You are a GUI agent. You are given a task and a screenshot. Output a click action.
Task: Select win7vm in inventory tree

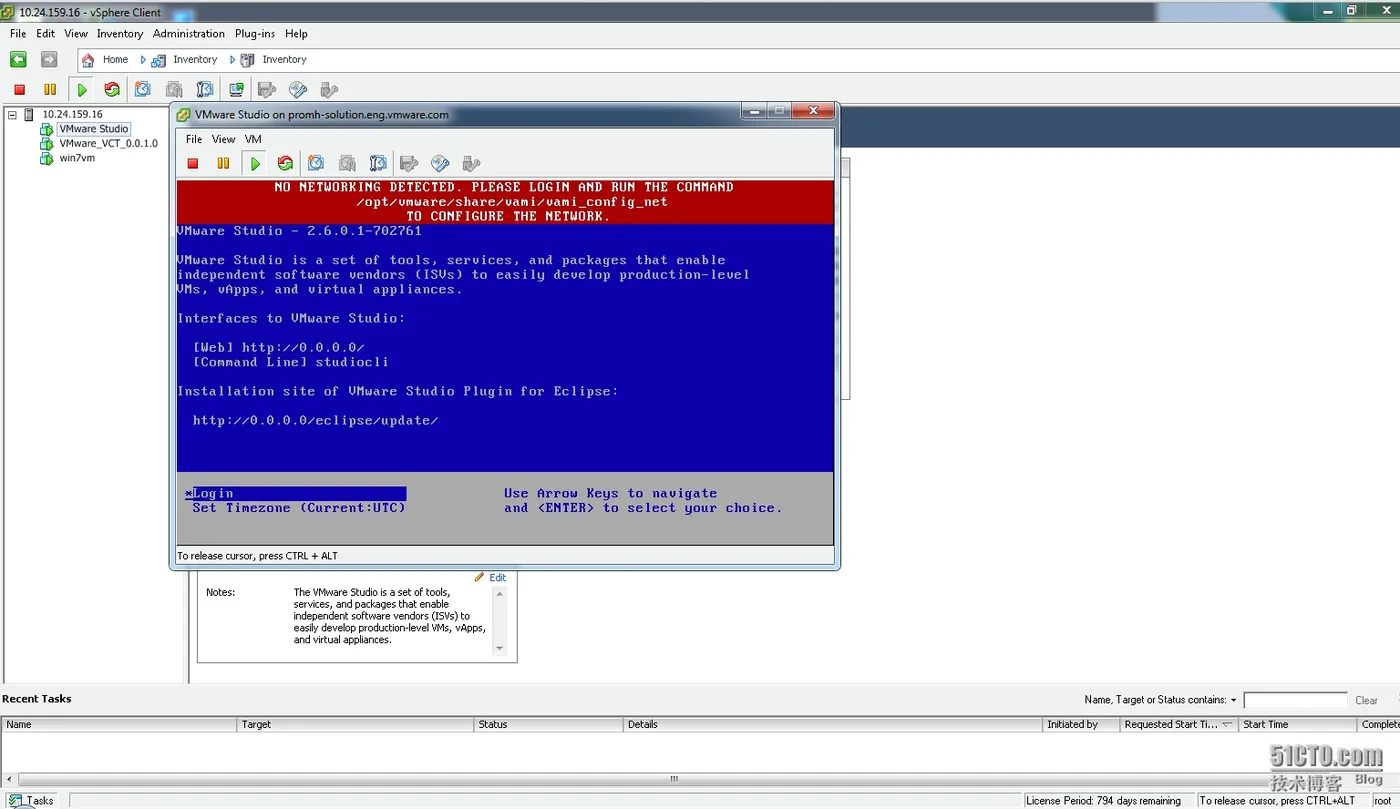[x=77, y=158]
